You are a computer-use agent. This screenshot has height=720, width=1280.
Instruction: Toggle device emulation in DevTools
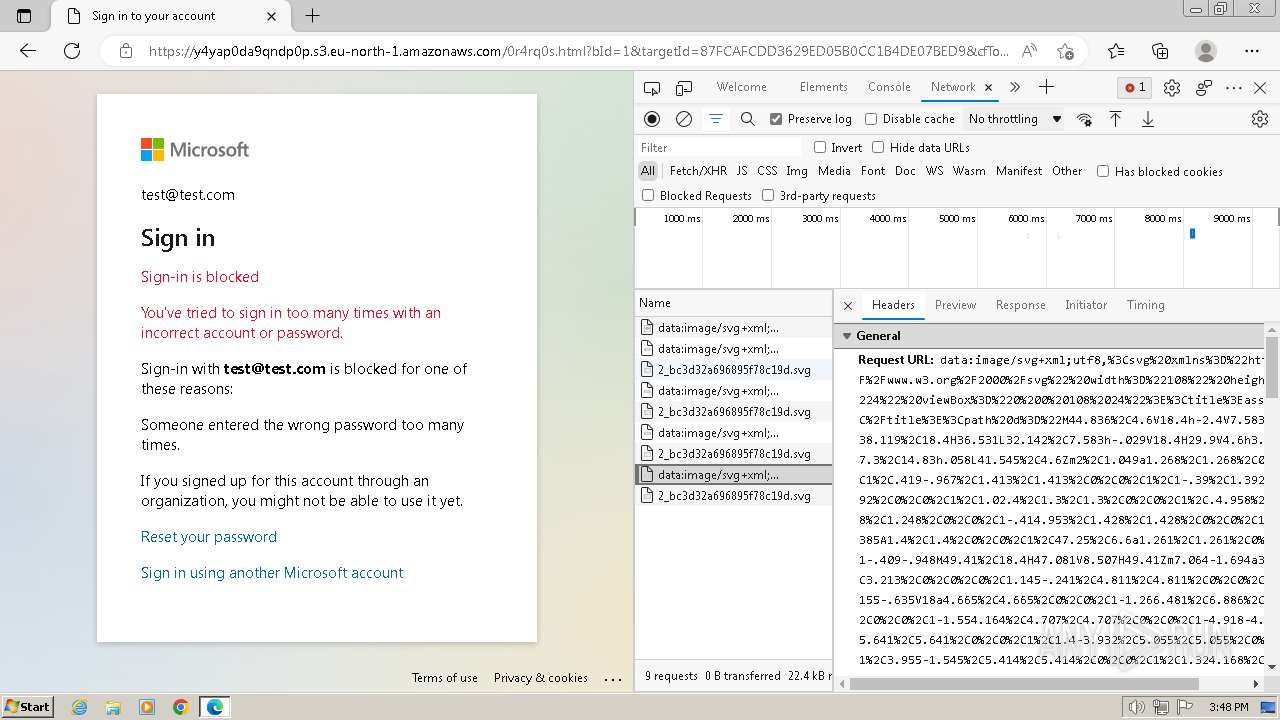coord(684,88)
